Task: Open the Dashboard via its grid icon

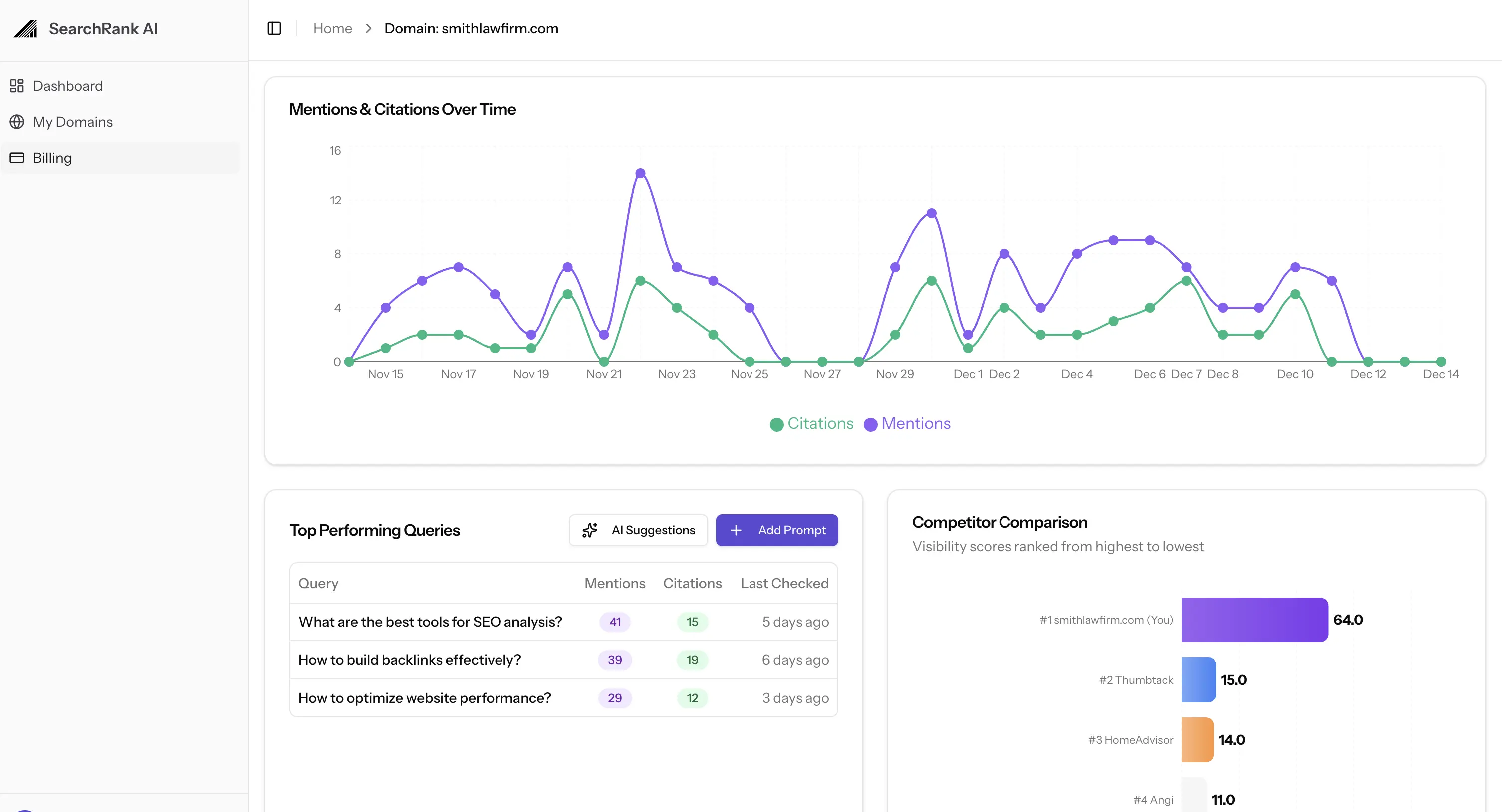Action: [x=17, y=86]
